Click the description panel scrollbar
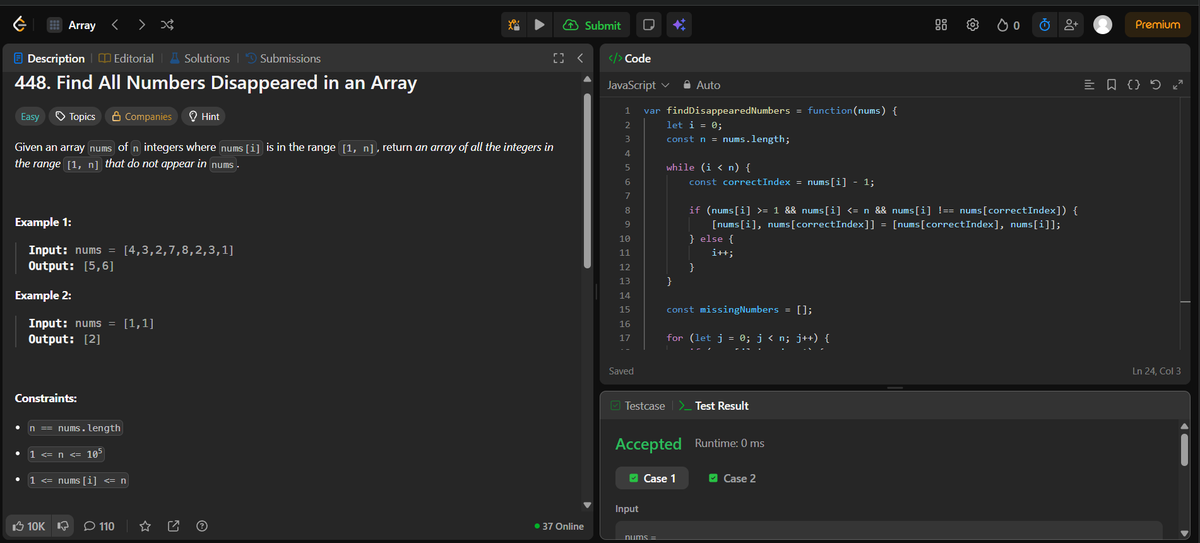1200x543 pixels. pos(589,180)
